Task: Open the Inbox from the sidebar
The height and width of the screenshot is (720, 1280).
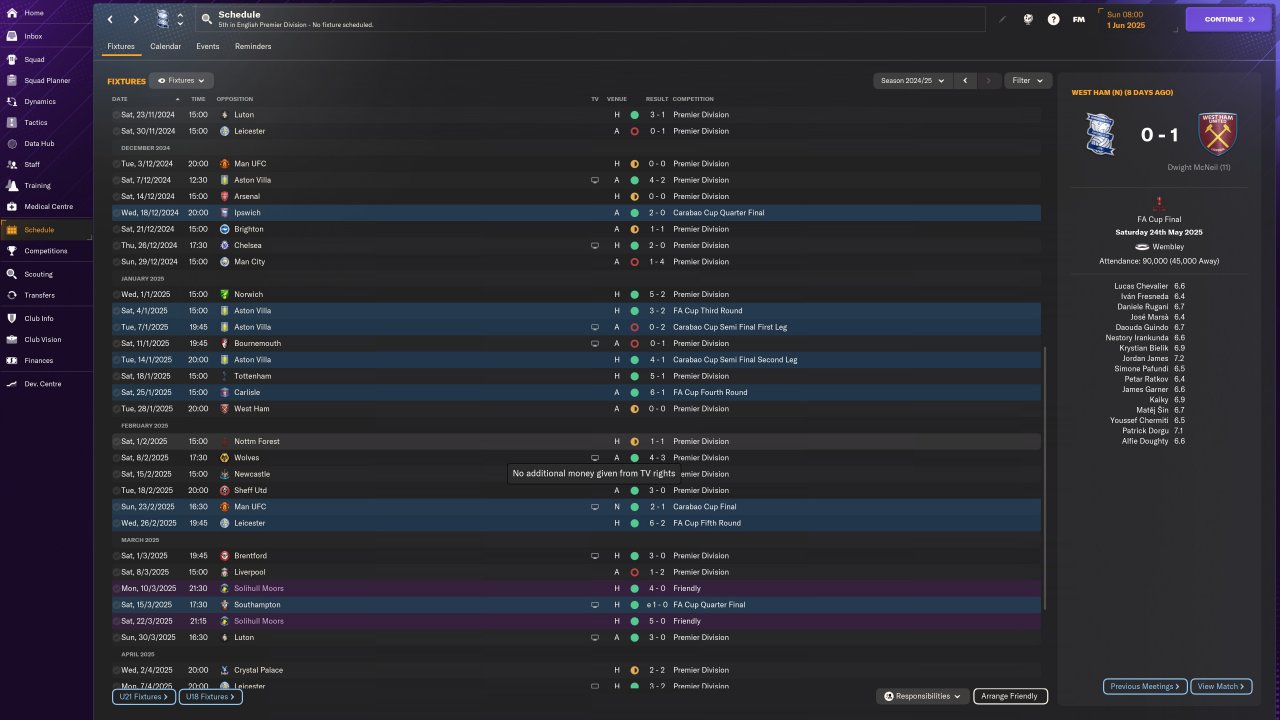Action: 34,36
